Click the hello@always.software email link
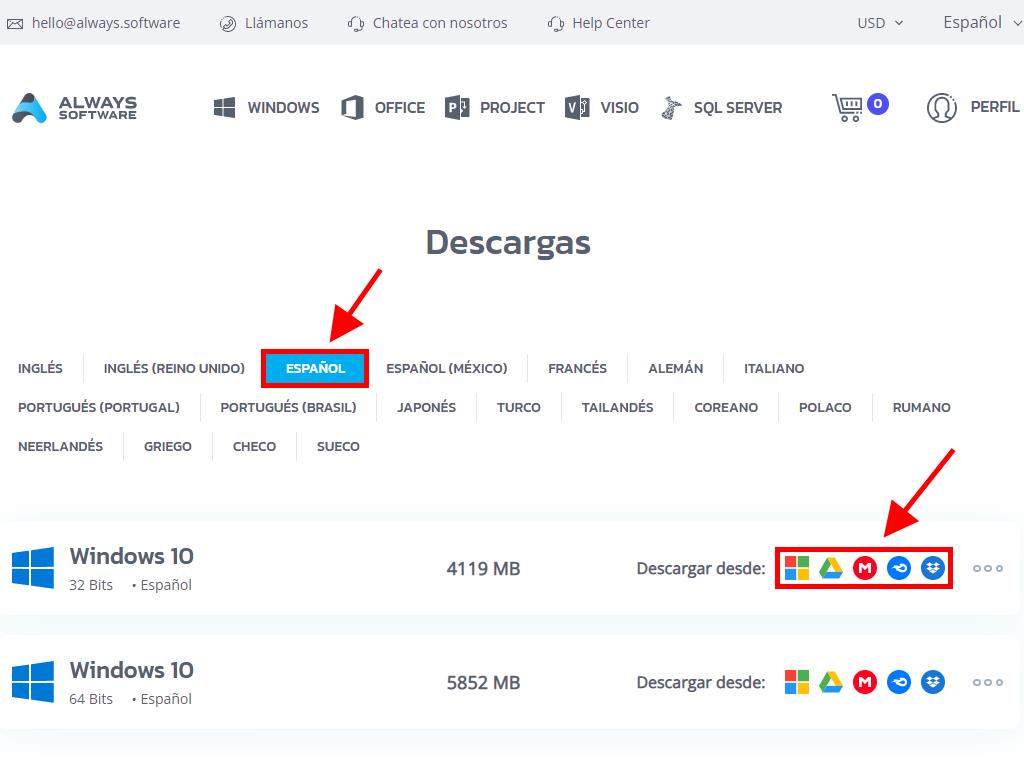The height and width of the screenshot is (768, 1024). [94, 22]
